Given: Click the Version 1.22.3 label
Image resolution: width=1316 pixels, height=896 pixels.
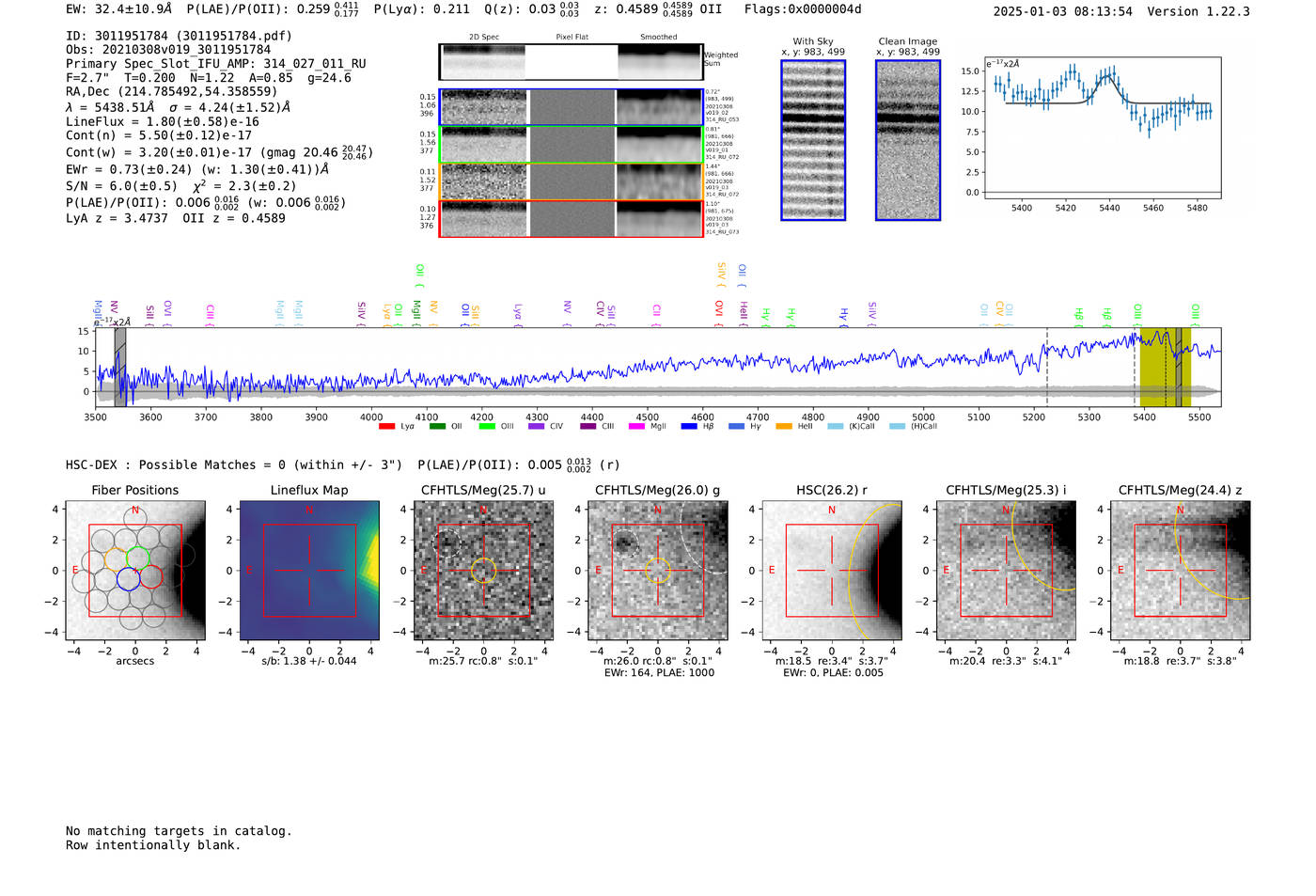Looking at the screenshot, I should [1198, 11].
